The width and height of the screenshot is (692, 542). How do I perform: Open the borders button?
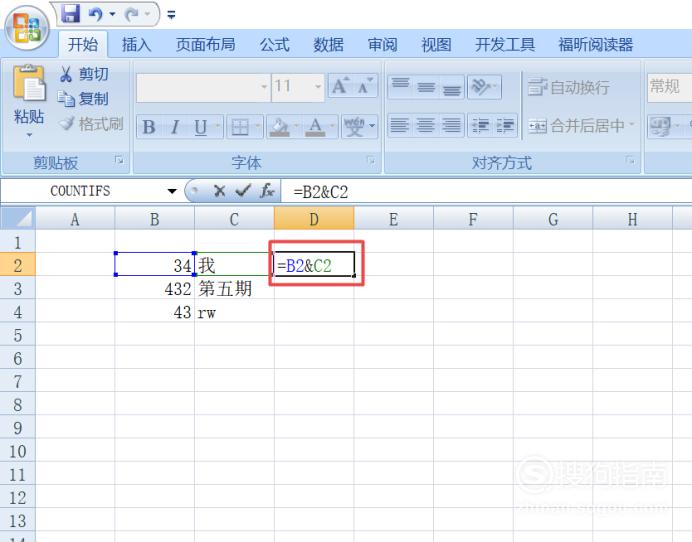point(240,127)
